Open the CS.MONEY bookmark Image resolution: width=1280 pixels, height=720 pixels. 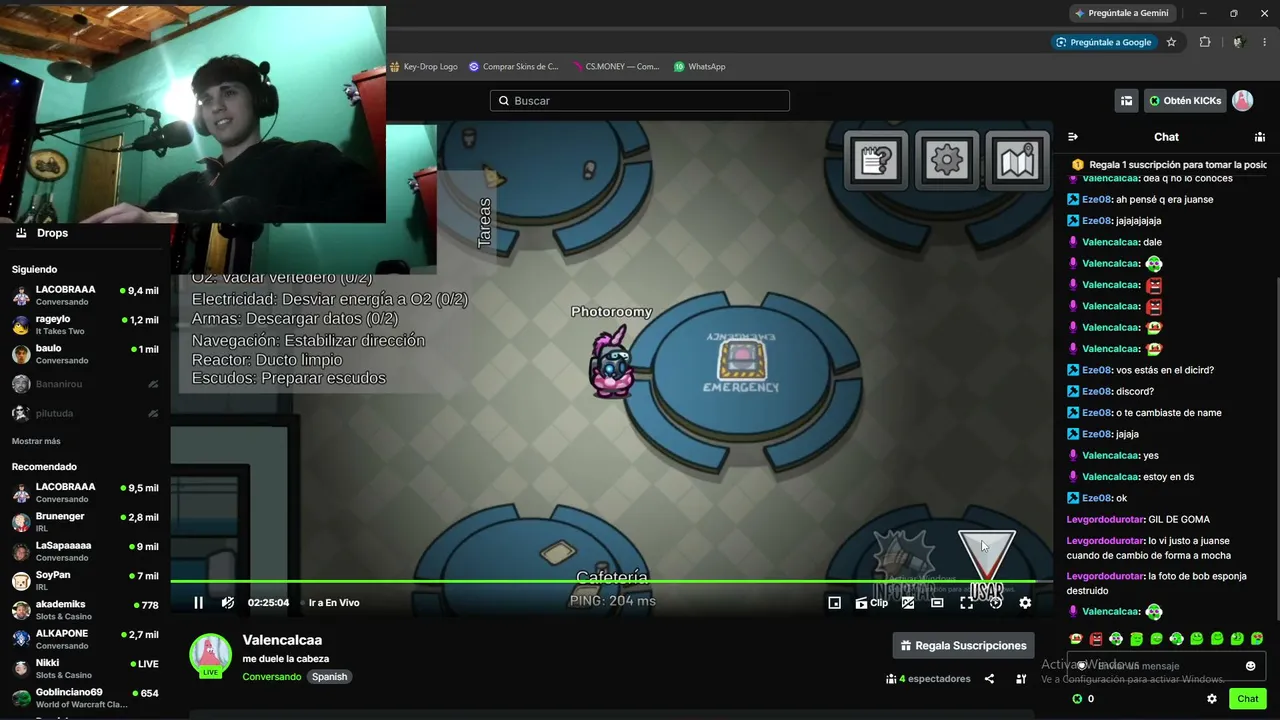[x=616, y=67]
